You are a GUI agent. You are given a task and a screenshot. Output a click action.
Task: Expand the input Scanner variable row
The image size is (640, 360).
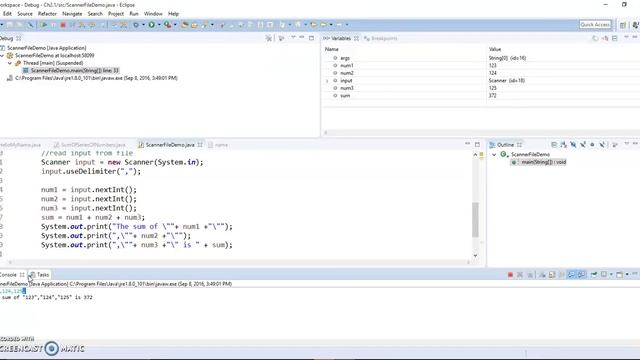pyautogui.click(x=327, y=81)
